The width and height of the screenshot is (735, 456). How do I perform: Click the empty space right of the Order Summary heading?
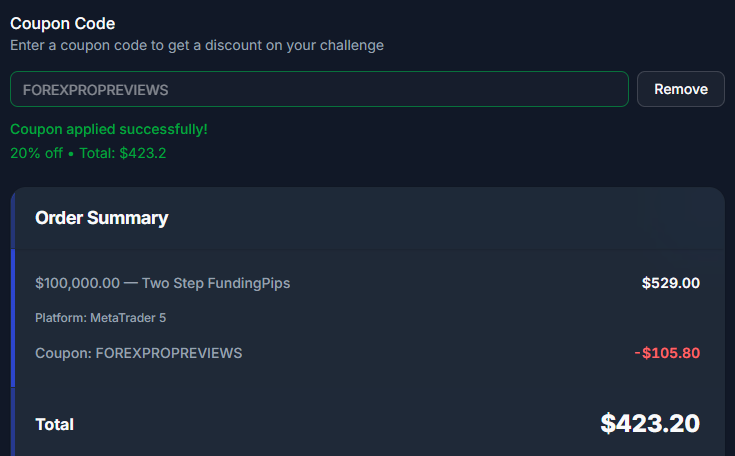450,218
